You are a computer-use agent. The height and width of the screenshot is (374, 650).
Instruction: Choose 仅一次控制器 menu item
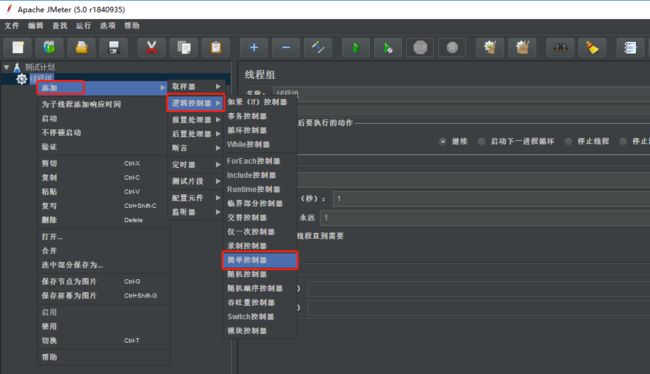click(x=260, y=231)
